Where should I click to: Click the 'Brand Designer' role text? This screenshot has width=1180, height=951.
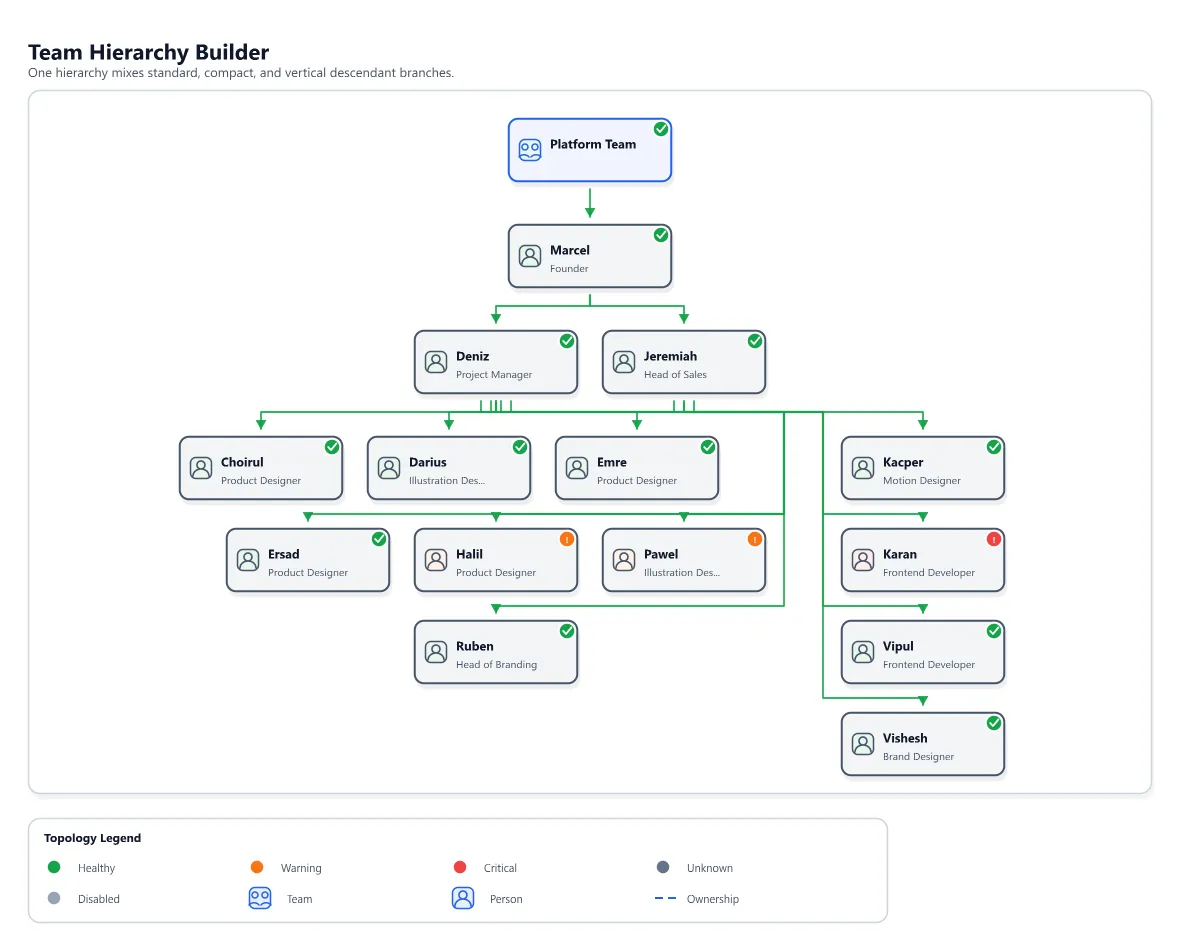[x=918, y=757]
